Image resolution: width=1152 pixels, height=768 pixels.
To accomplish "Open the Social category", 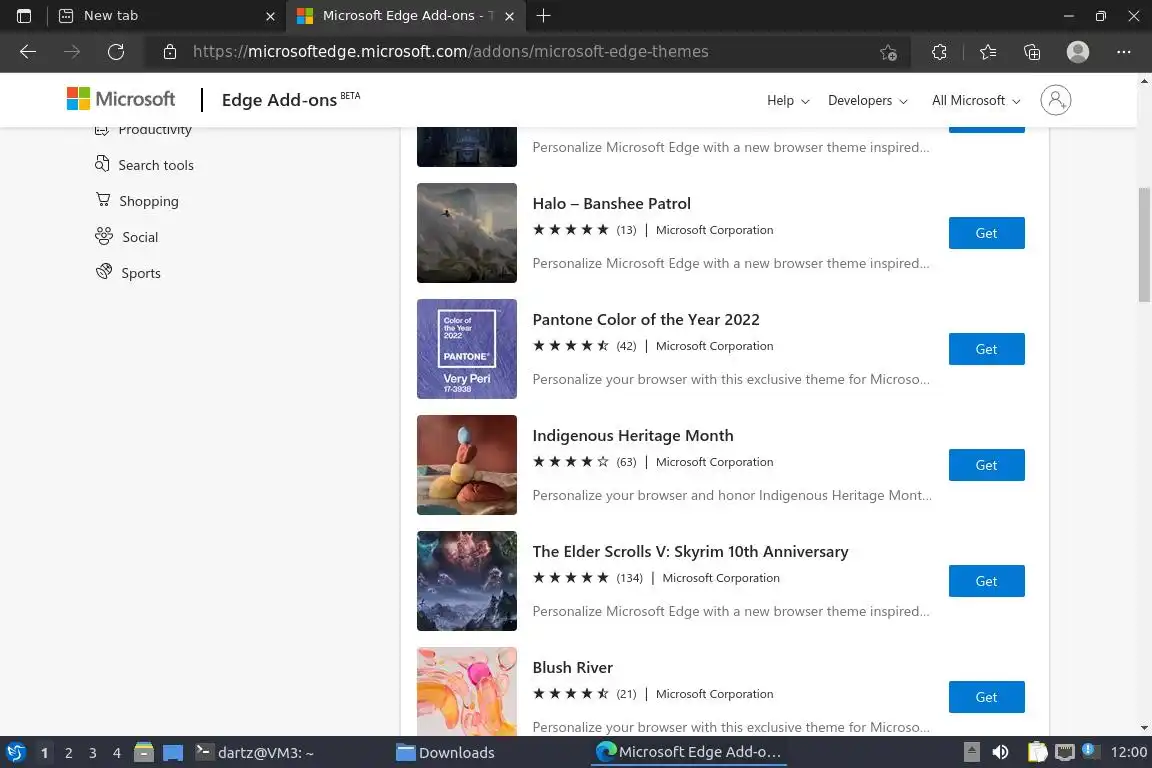I will pos(126,237).
